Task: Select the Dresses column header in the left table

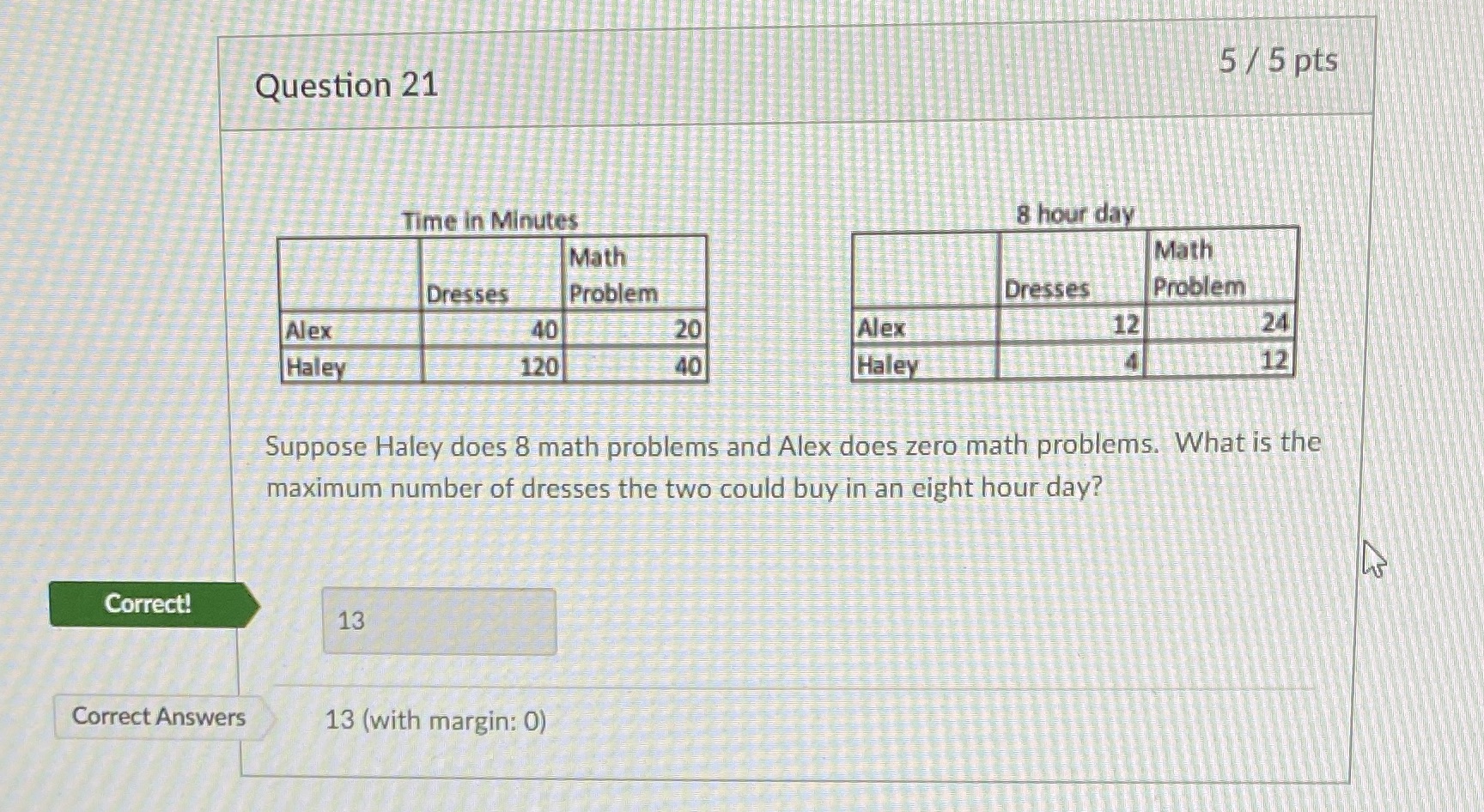Action: [468, 294]
